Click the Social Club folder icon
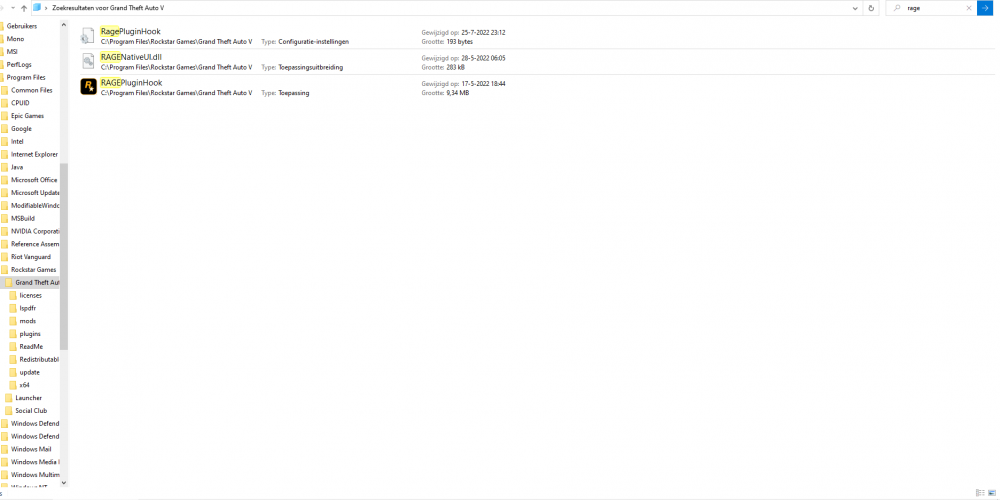This screenshot has width=1000, height=500. click(x=9, y=411)
